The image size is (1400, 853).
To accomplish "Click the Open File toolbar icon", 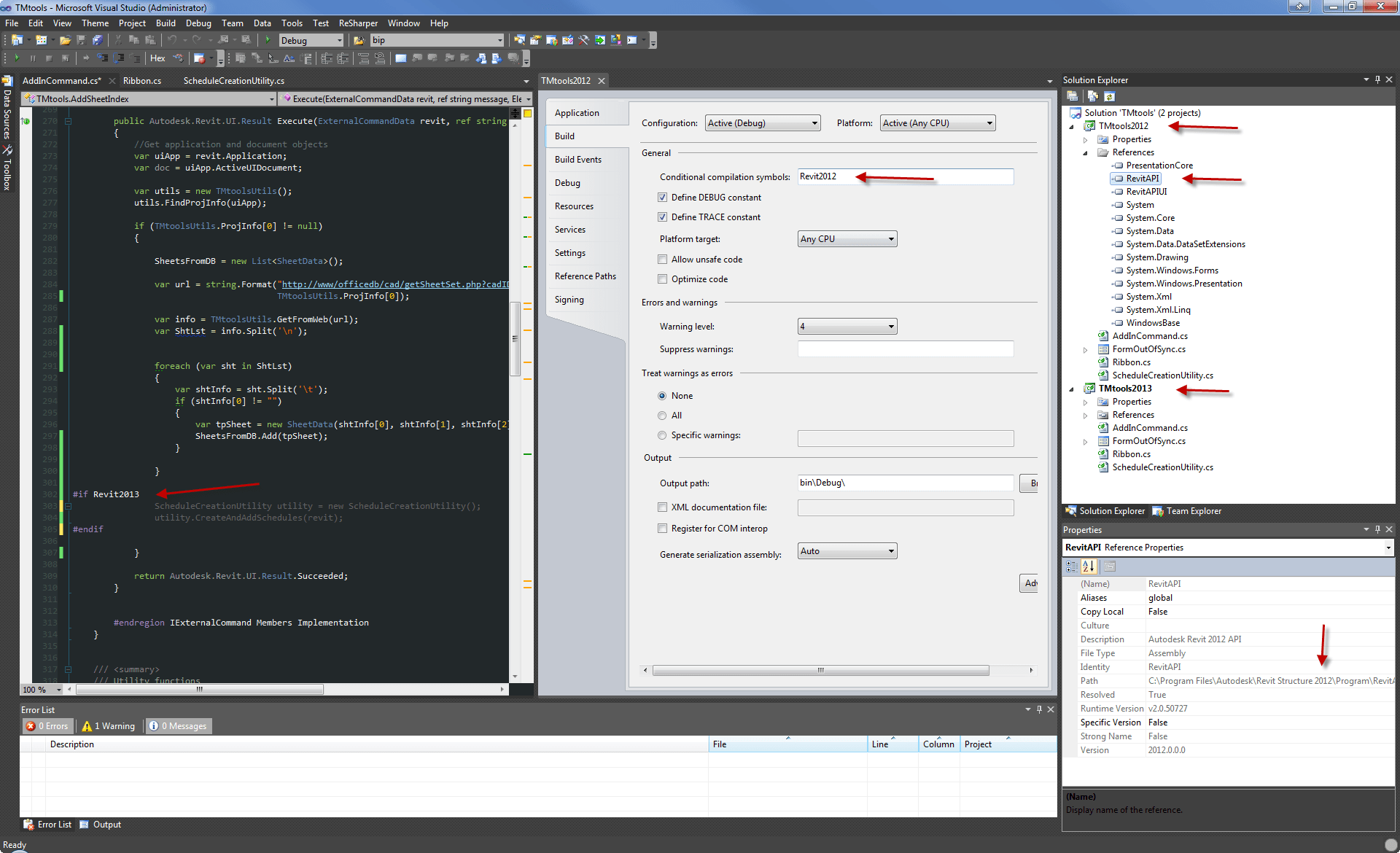I will pos(65,40).
